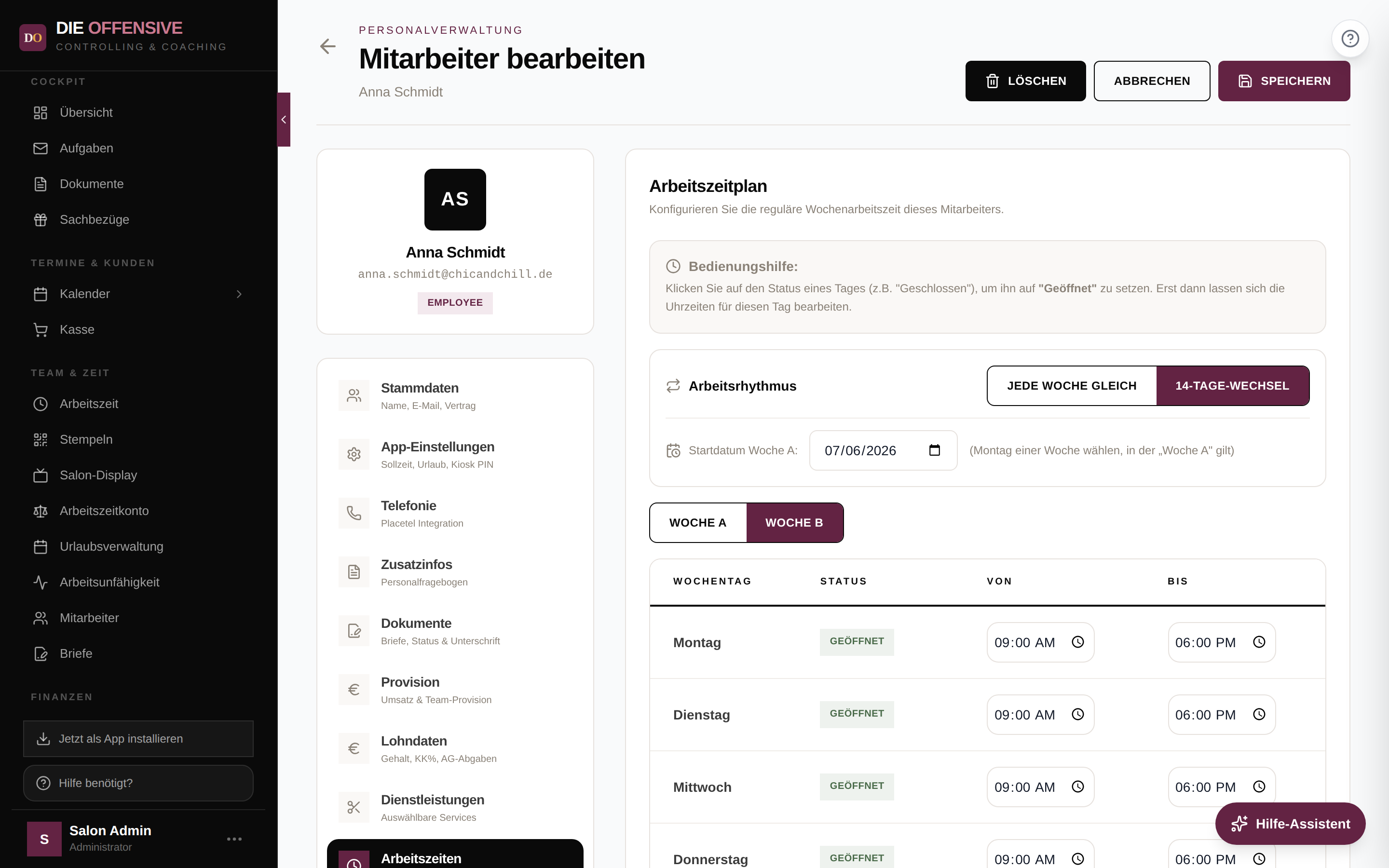Click the trash icon in the LÖSCHEN button
This screenshot has width=1389, height=868.
tap(993, 81)
